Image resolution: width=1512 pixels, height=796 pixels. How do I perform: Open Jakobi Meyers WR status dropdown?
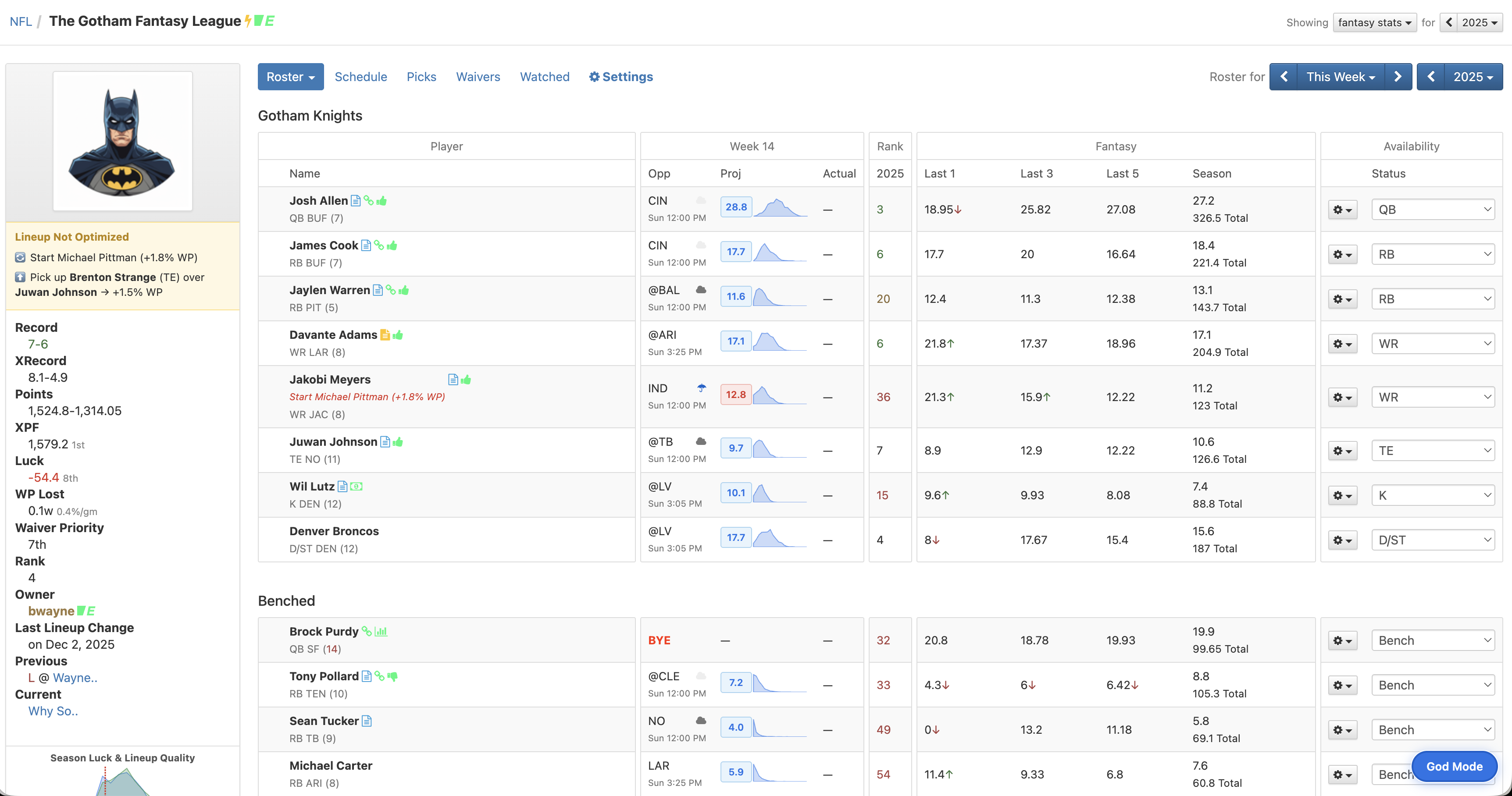pos(1433,397)
